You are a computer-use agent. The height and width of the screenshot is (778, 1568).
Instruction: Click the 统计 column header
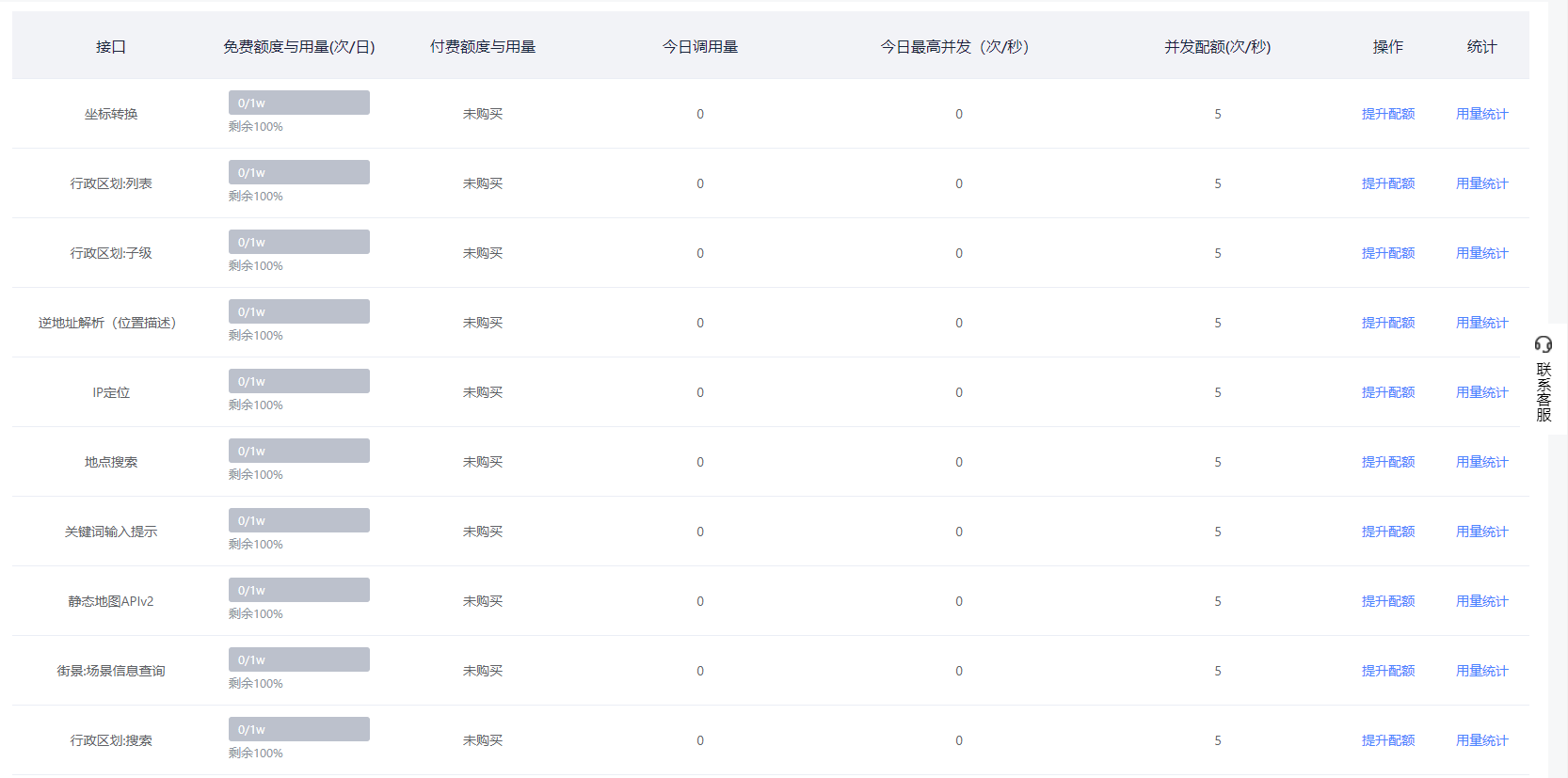pyautogui.click(x=1482, y=46)
